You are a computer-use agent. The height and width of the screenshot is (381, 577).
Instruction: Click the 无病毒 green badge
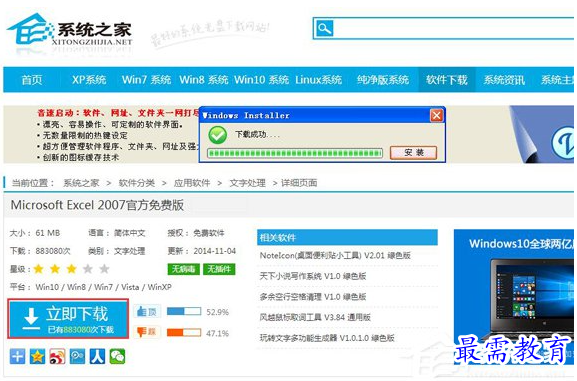(x=183, y=269)
